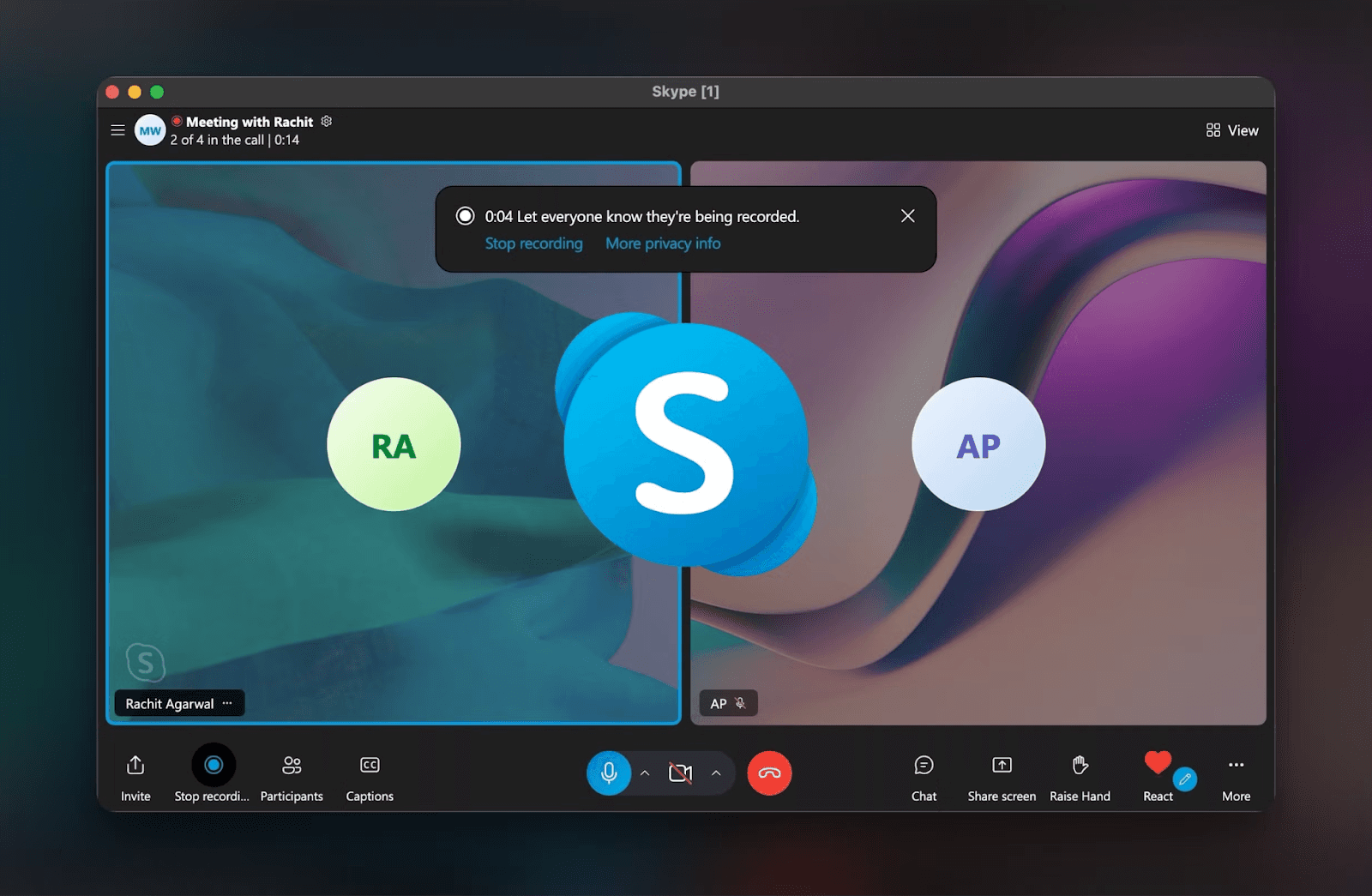Raise Hand in the call
The height and width of the screenshot is (896, 1372).
click(x=1080, y=776)
